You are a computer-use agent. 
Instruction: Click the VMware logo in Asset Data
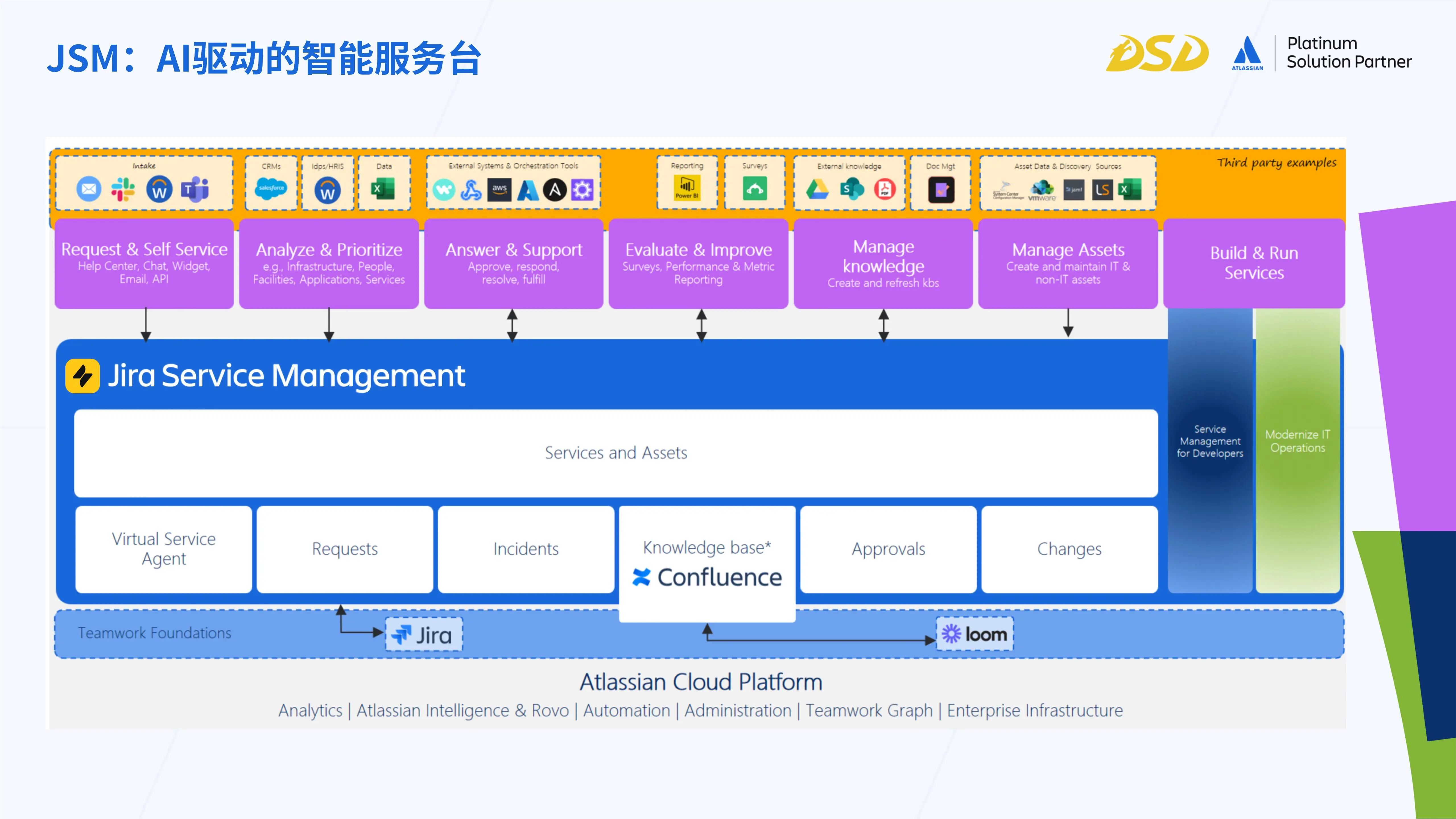tap(1042, 191)
